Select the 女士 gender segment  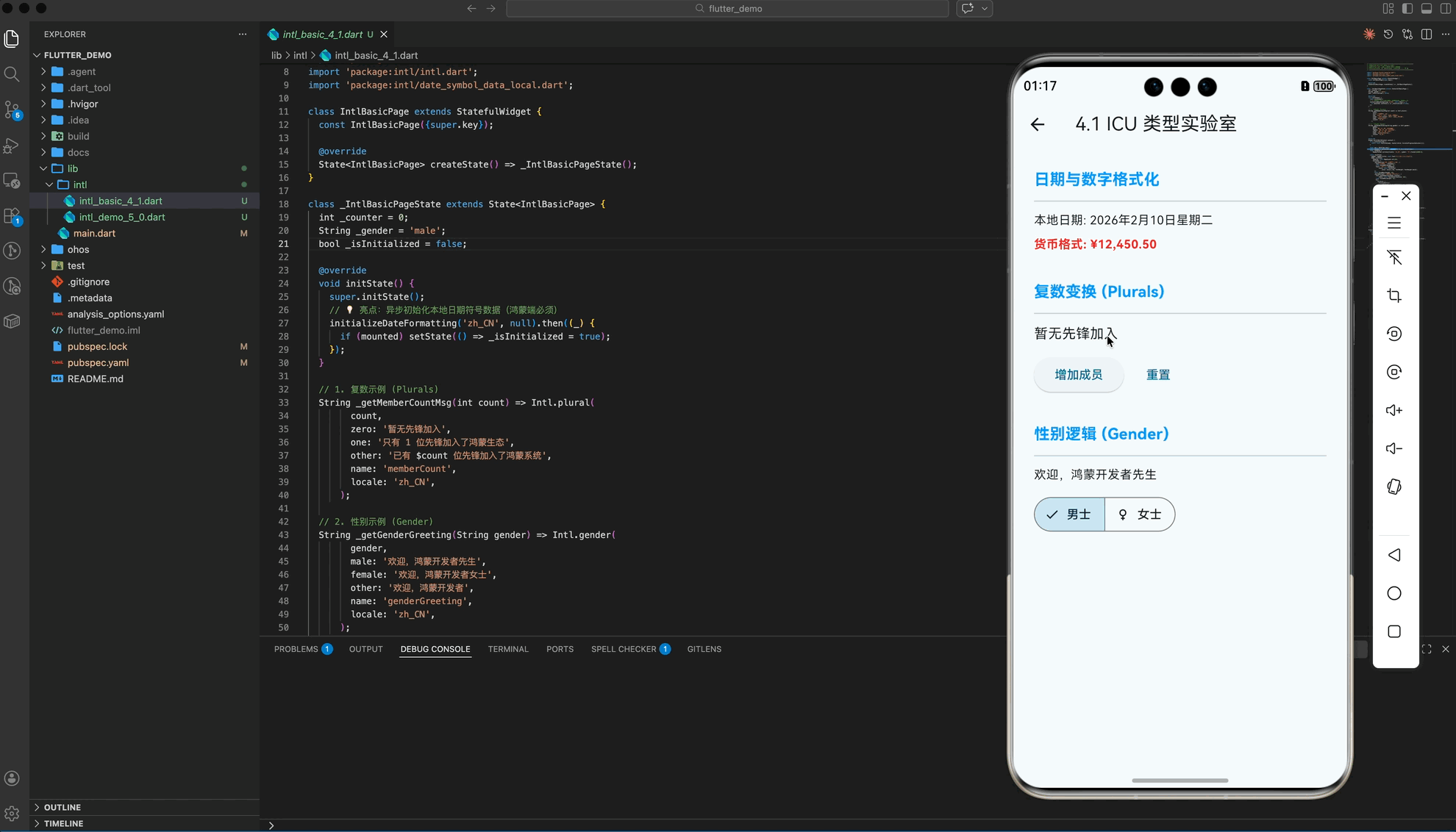(x=1140, y=514)
